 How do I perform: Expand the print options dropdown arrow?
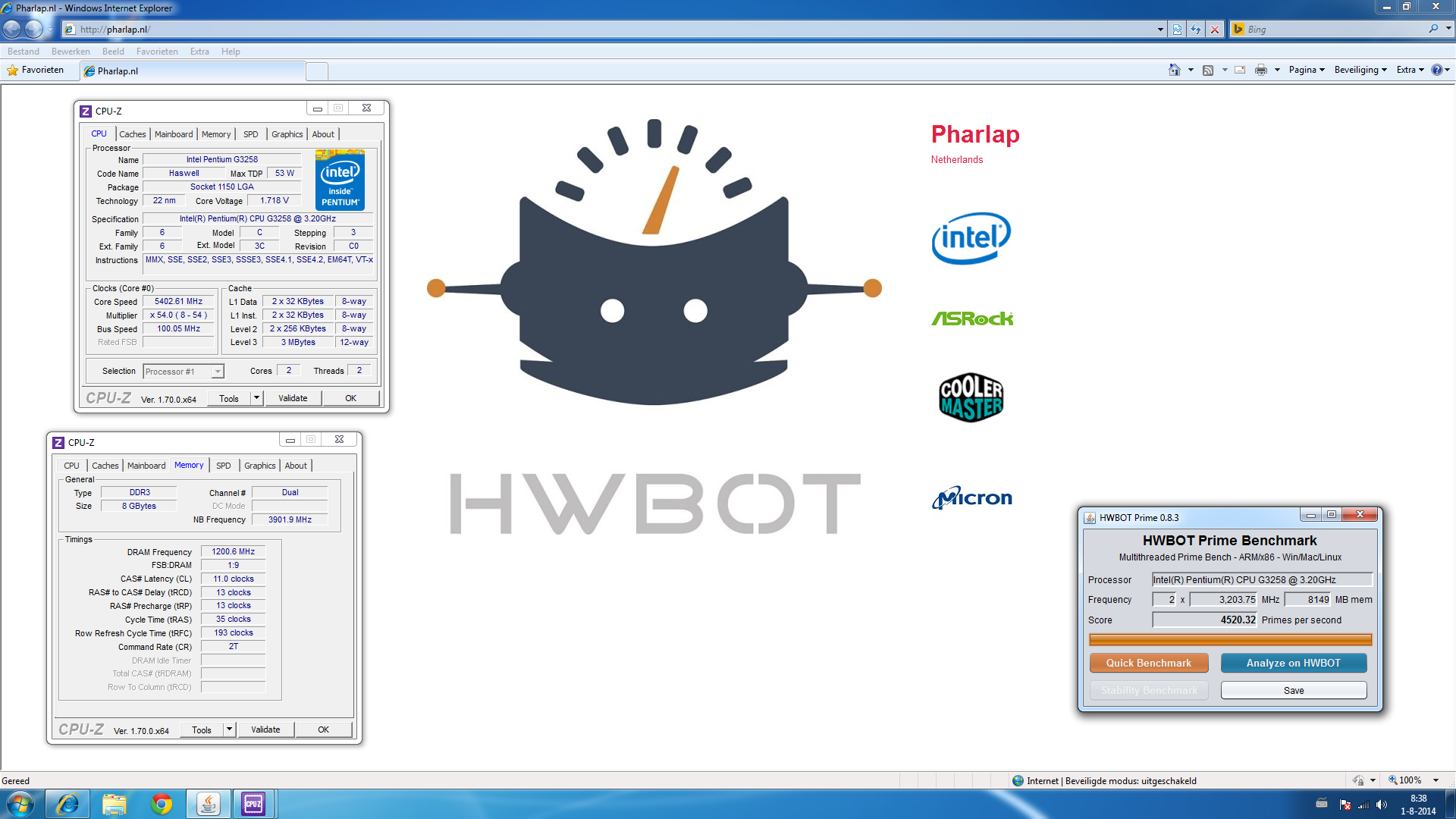point(1277,70)
